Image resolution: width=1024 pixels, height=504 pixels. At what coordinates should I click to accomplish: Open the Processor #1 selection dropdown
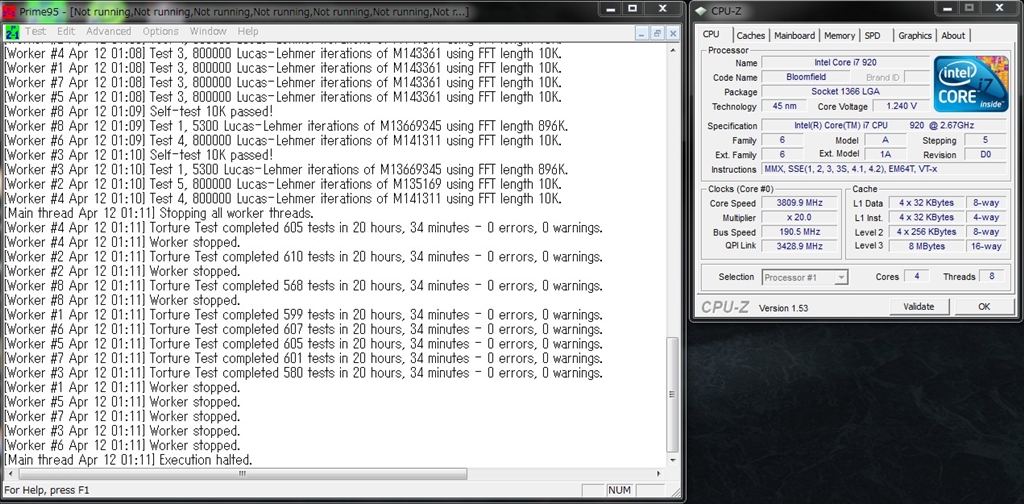click(x=805, y=277)
